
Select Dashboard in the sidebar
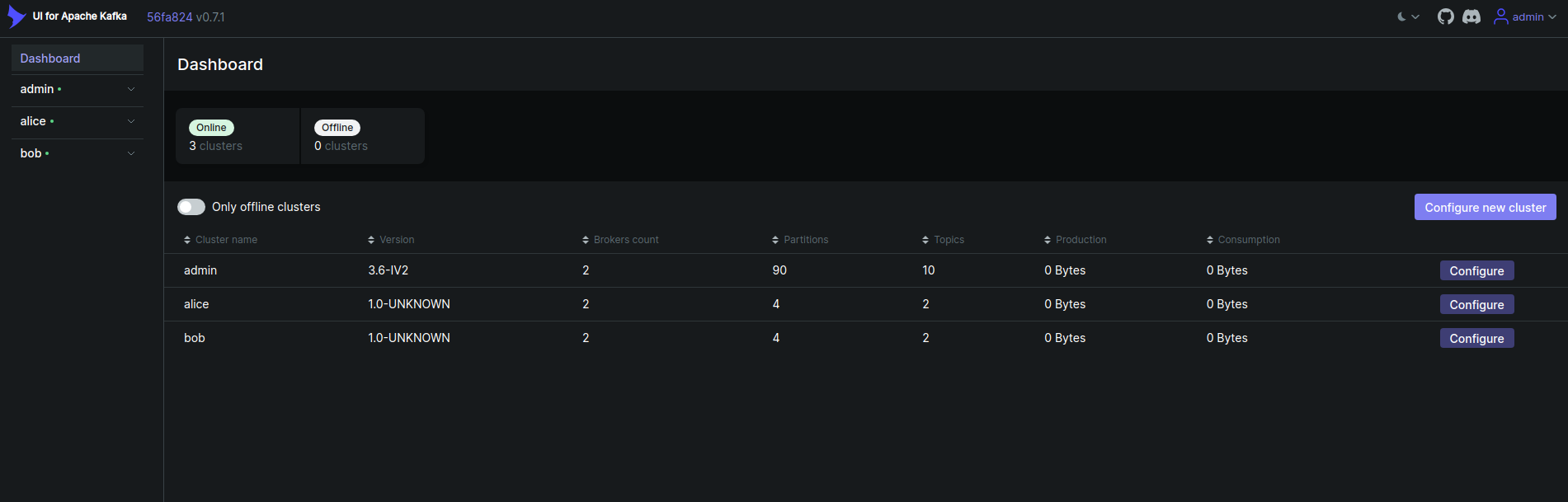tap(50, 59)
